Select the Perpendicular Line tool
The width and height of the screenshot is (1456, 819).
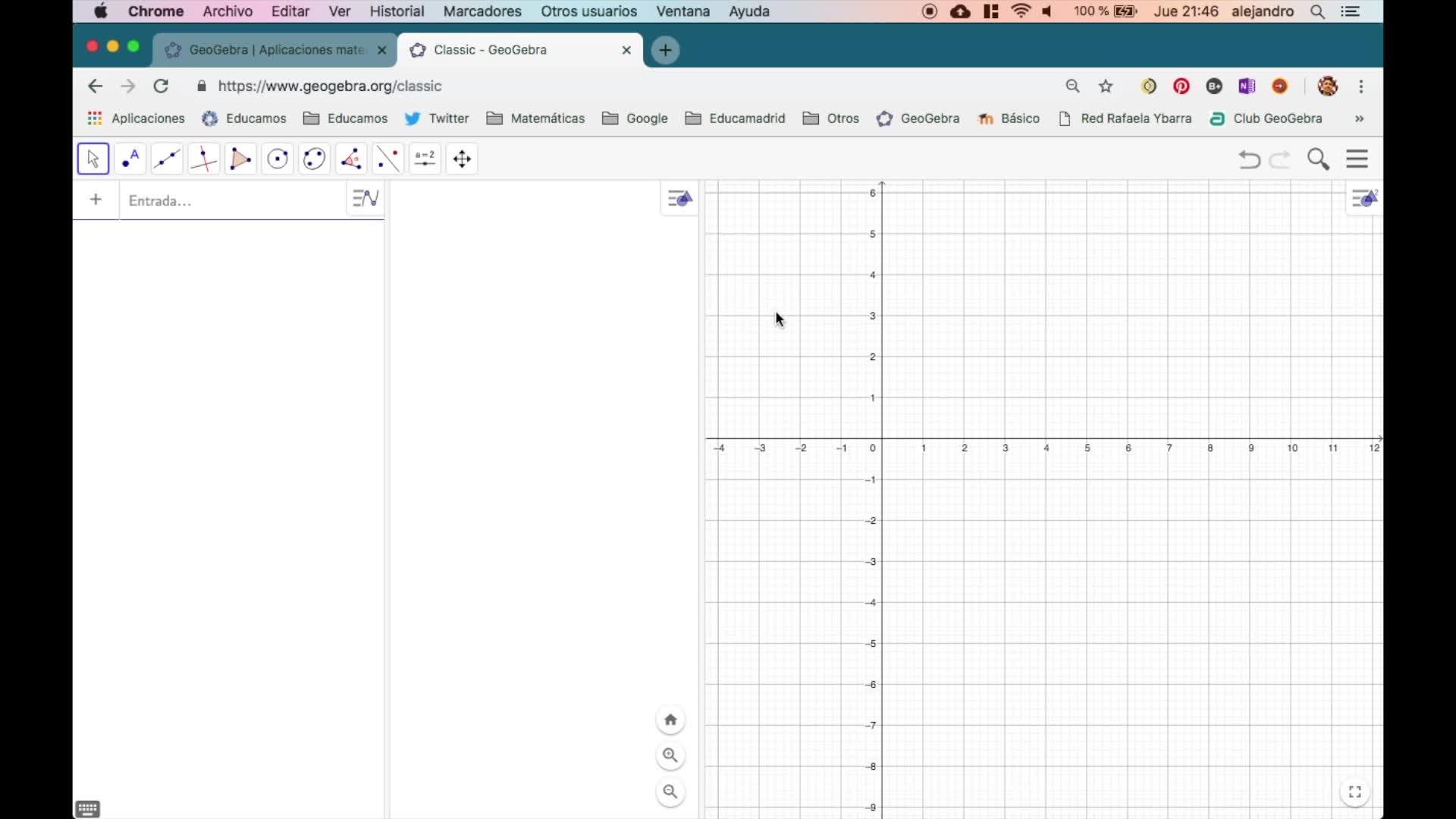coord(204,159)
